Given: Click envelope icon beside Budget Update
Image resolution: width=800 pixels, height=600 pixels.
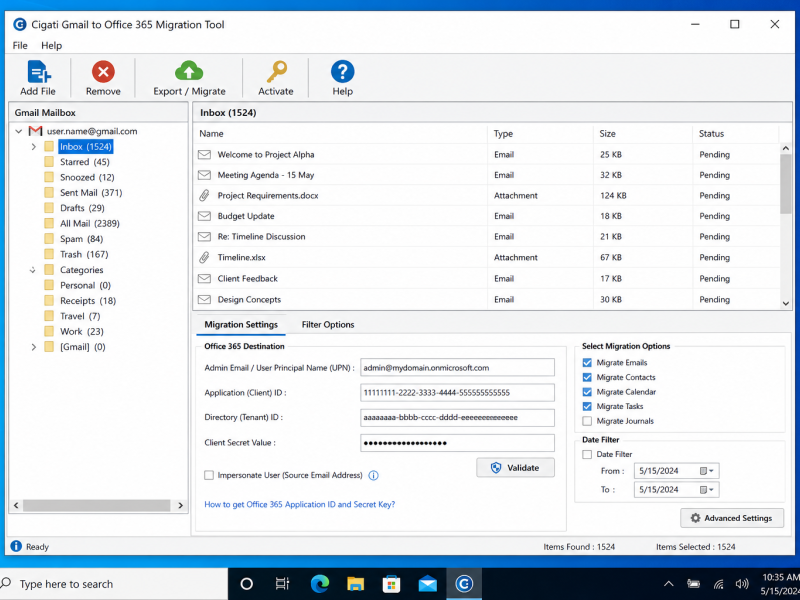Looking at the screenshot, I should click(x=204, y=216).
